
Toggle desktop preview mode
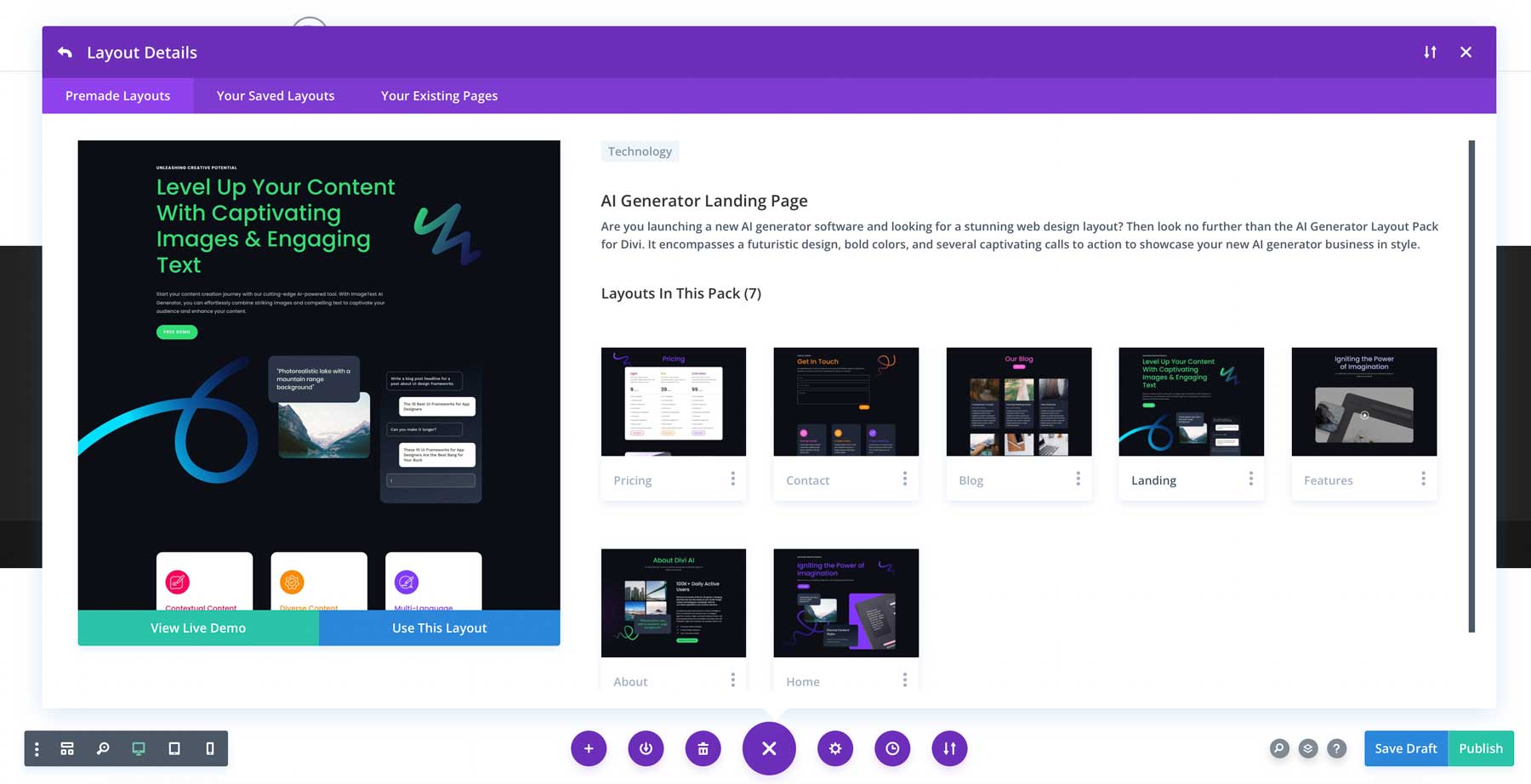pos(139,748)
